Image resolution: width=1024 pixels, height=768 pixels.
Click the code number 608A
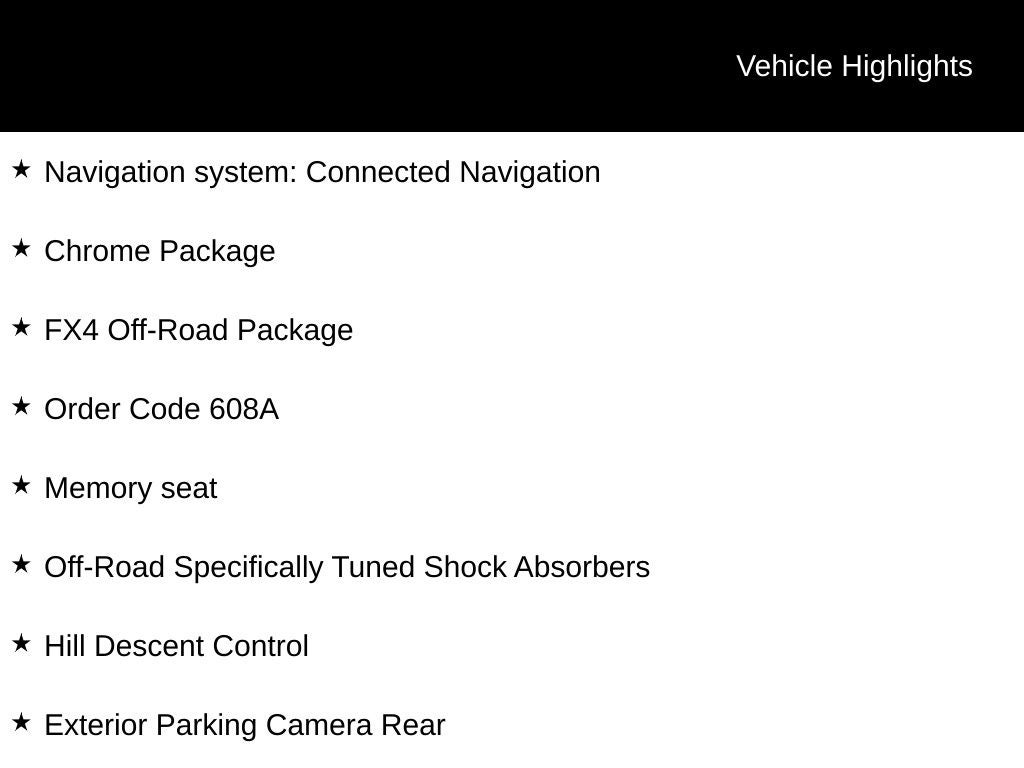(244, 409)
